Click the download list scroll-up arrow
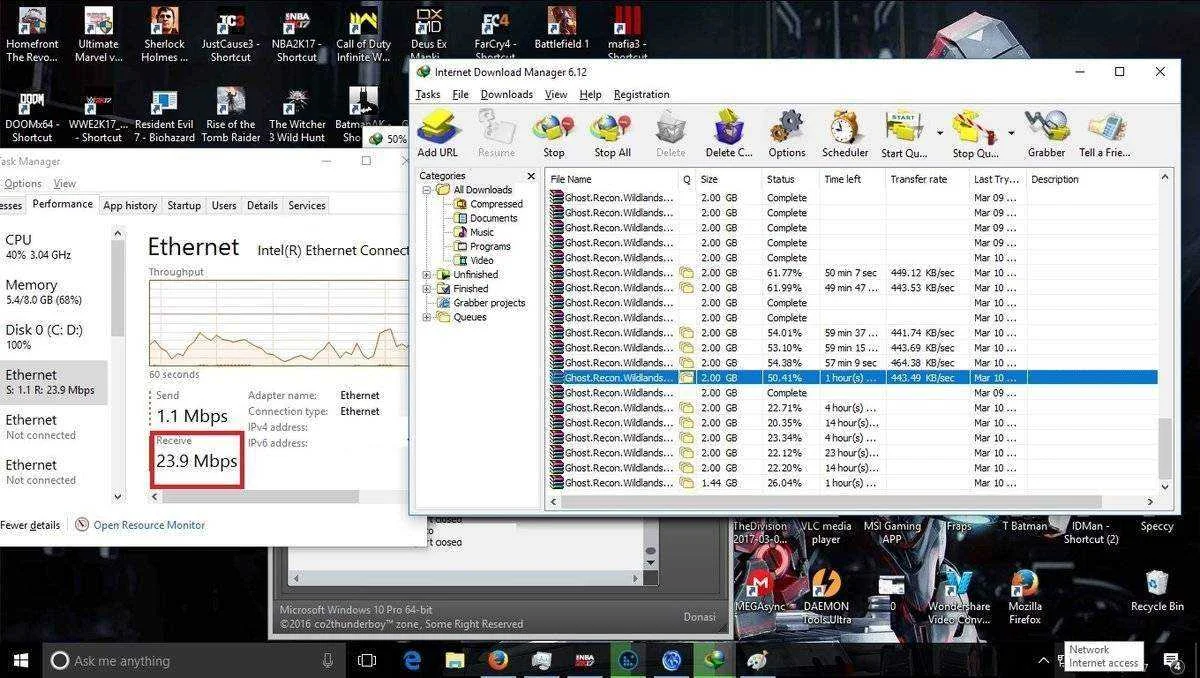Screen dimensions: 1200x678 1165,176
